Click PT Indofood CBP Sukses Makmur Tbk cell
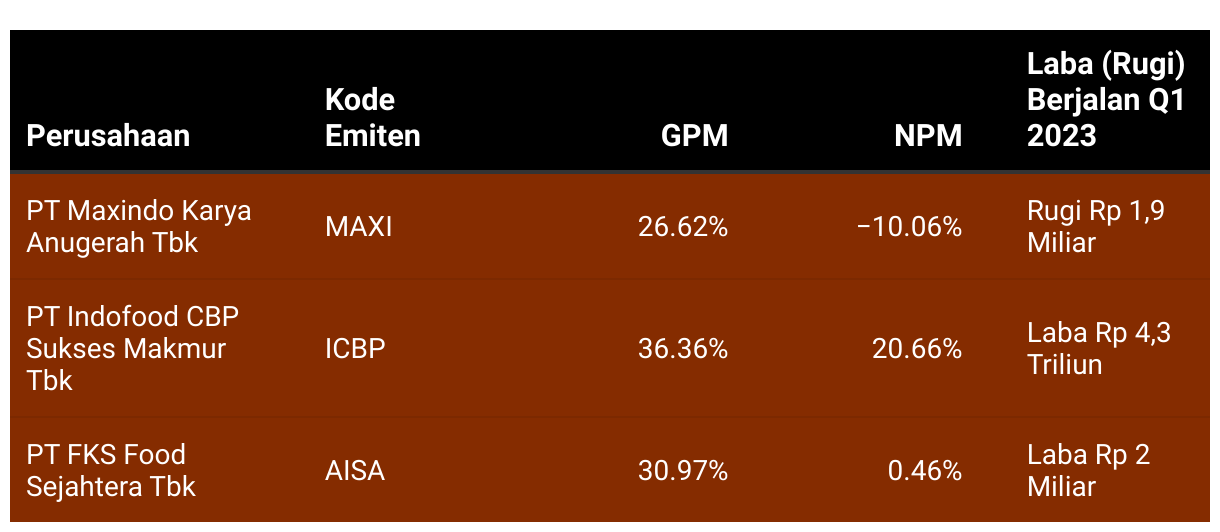The image size is (1220, 532). [133, 348]
